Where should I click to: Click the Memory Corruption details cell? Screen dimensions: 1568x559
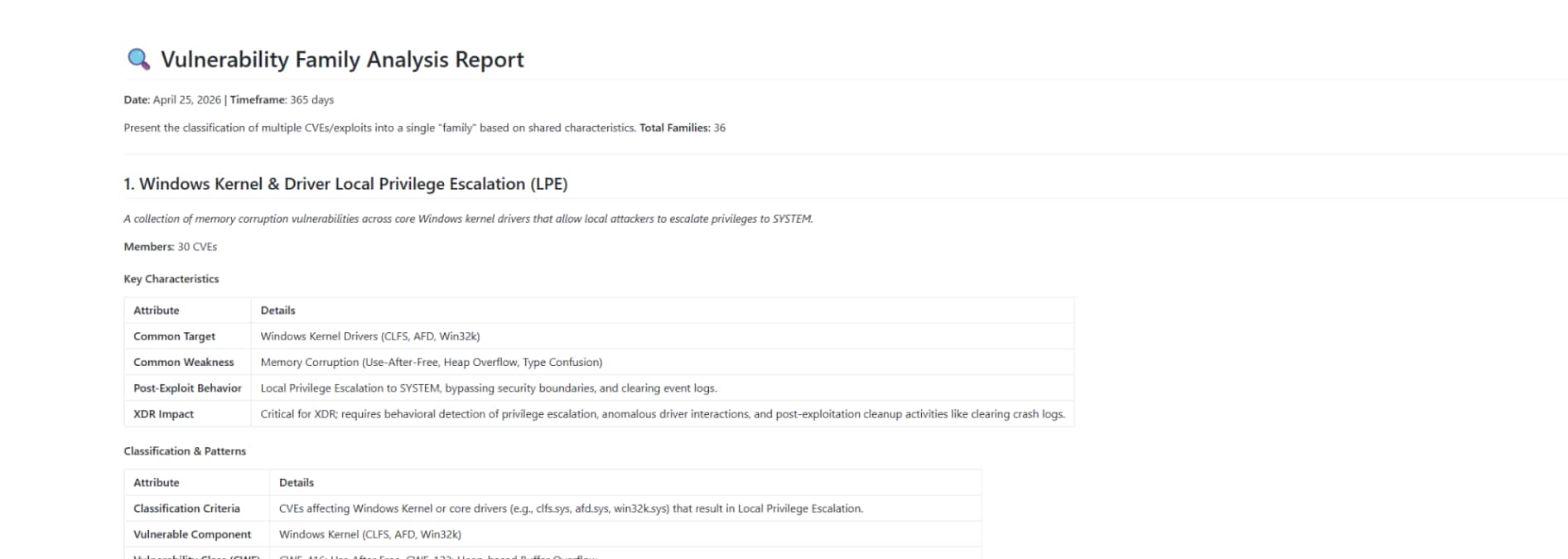pos(431,362)
